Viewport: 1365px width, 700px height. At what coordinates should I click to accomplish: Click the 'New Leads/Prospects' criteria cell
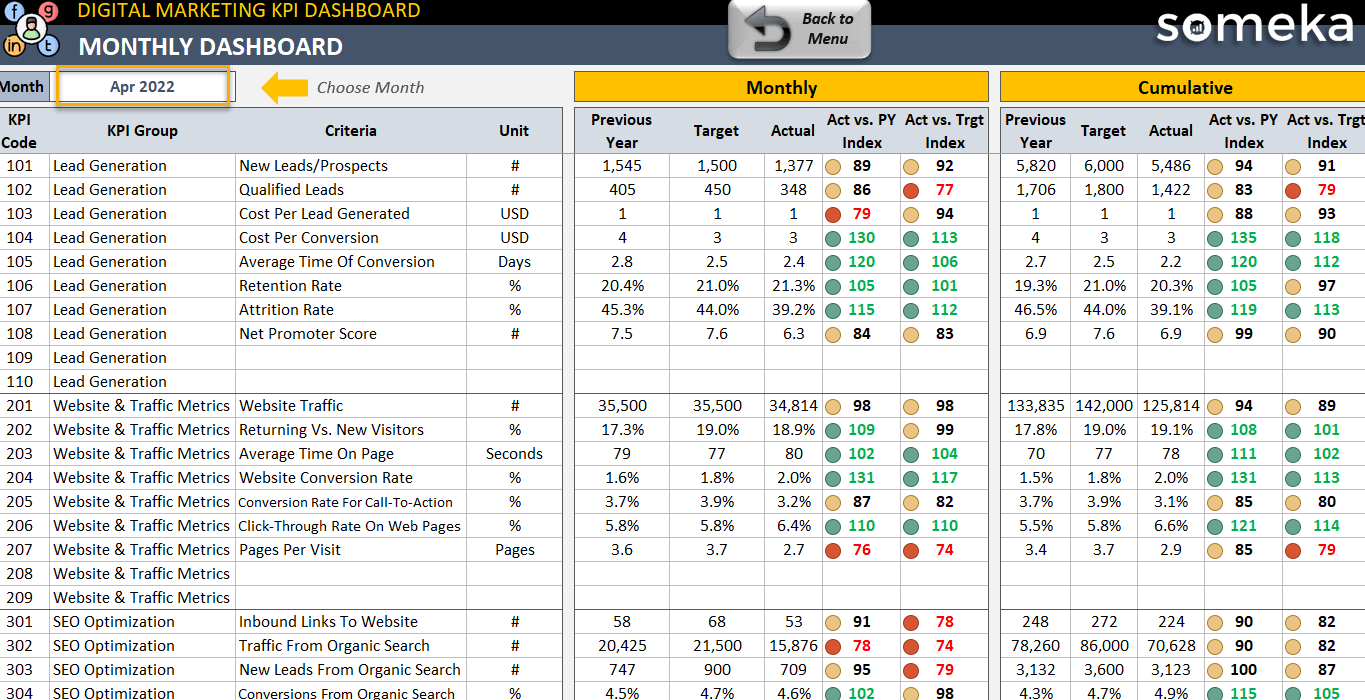pos(351,166)
